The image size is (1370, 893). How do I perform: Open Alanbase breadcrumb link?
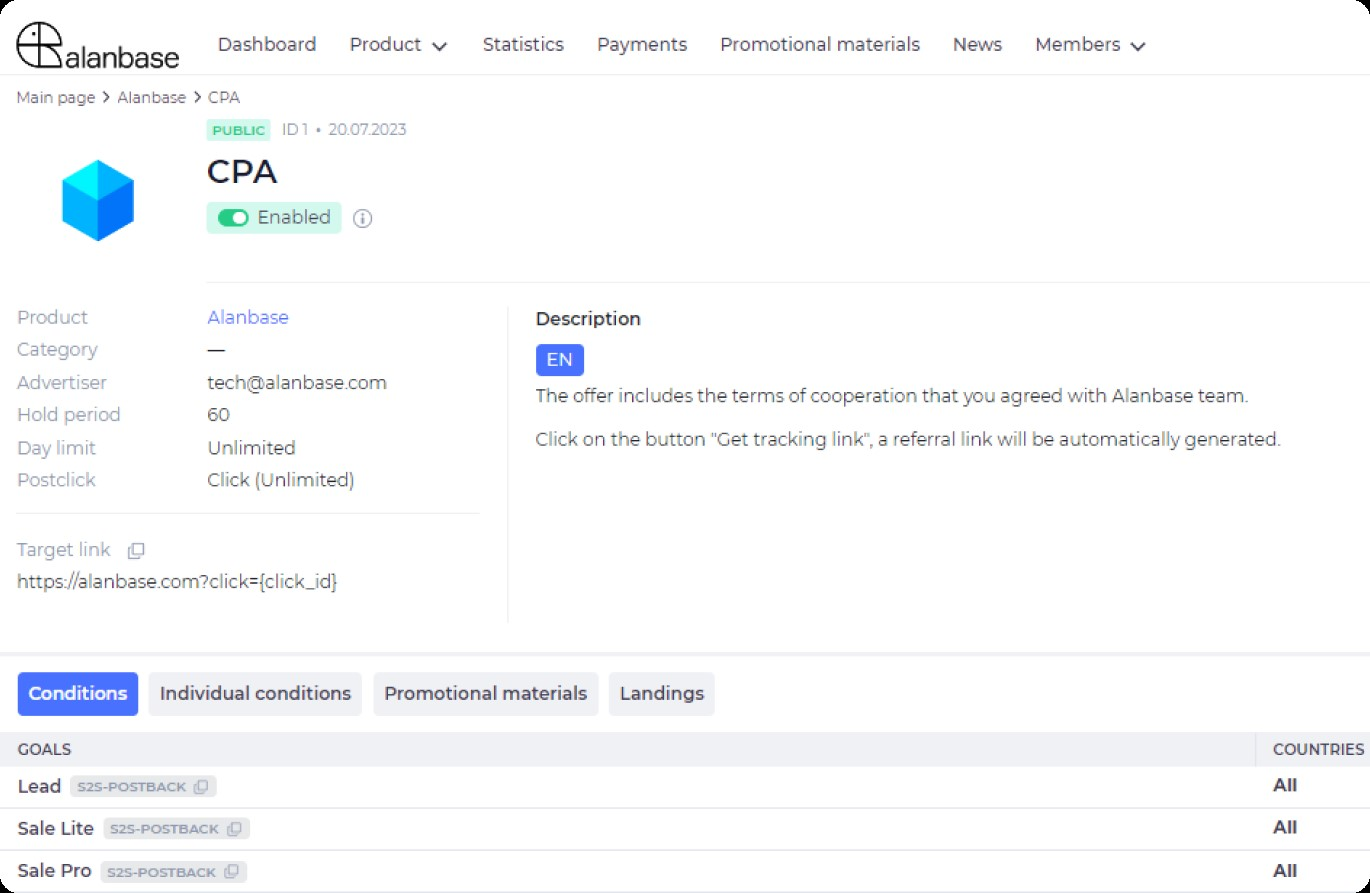coord(152,98)
